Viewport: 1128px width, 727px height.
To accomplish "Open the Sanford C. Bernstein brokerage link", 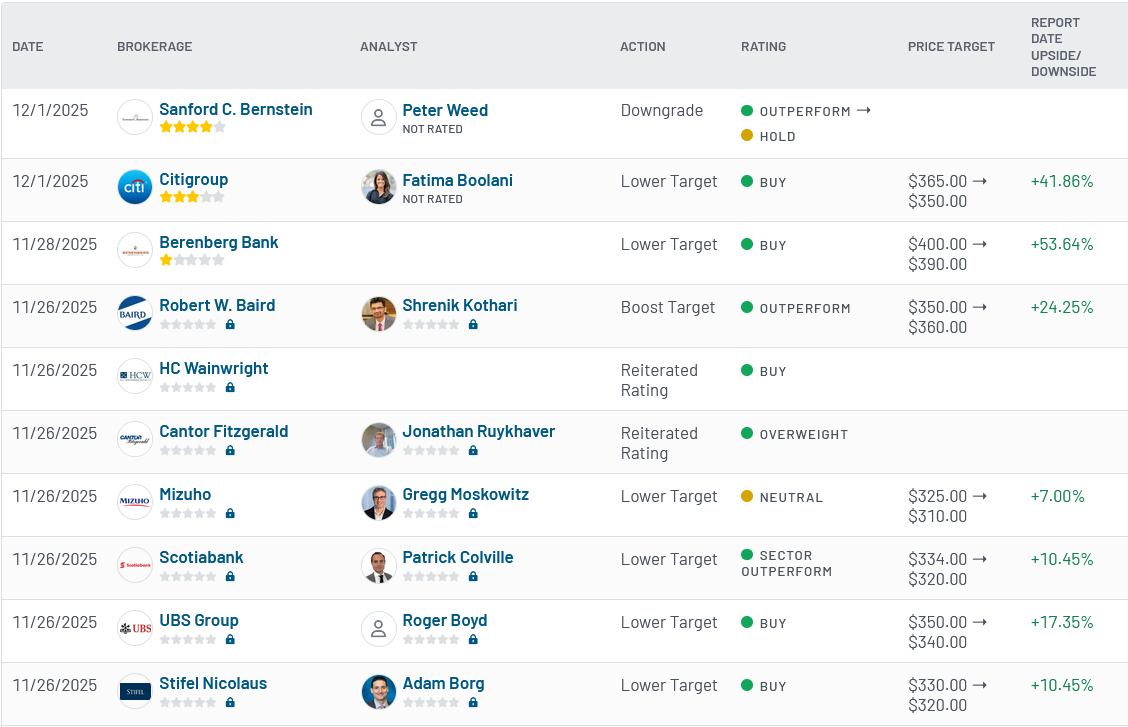I will 236,109.
